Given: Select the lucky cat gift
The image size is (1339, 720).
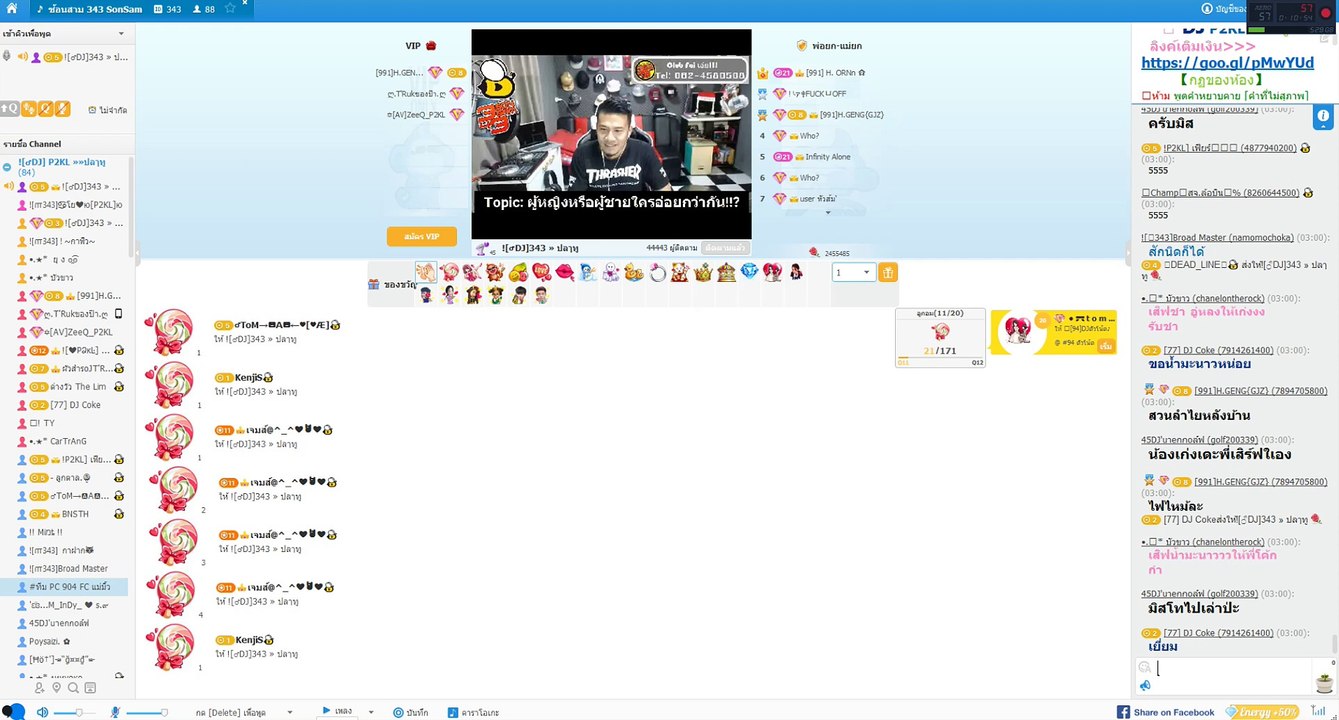Looking at the screenshot, I should pyautogui.click(x=680, y=272).
